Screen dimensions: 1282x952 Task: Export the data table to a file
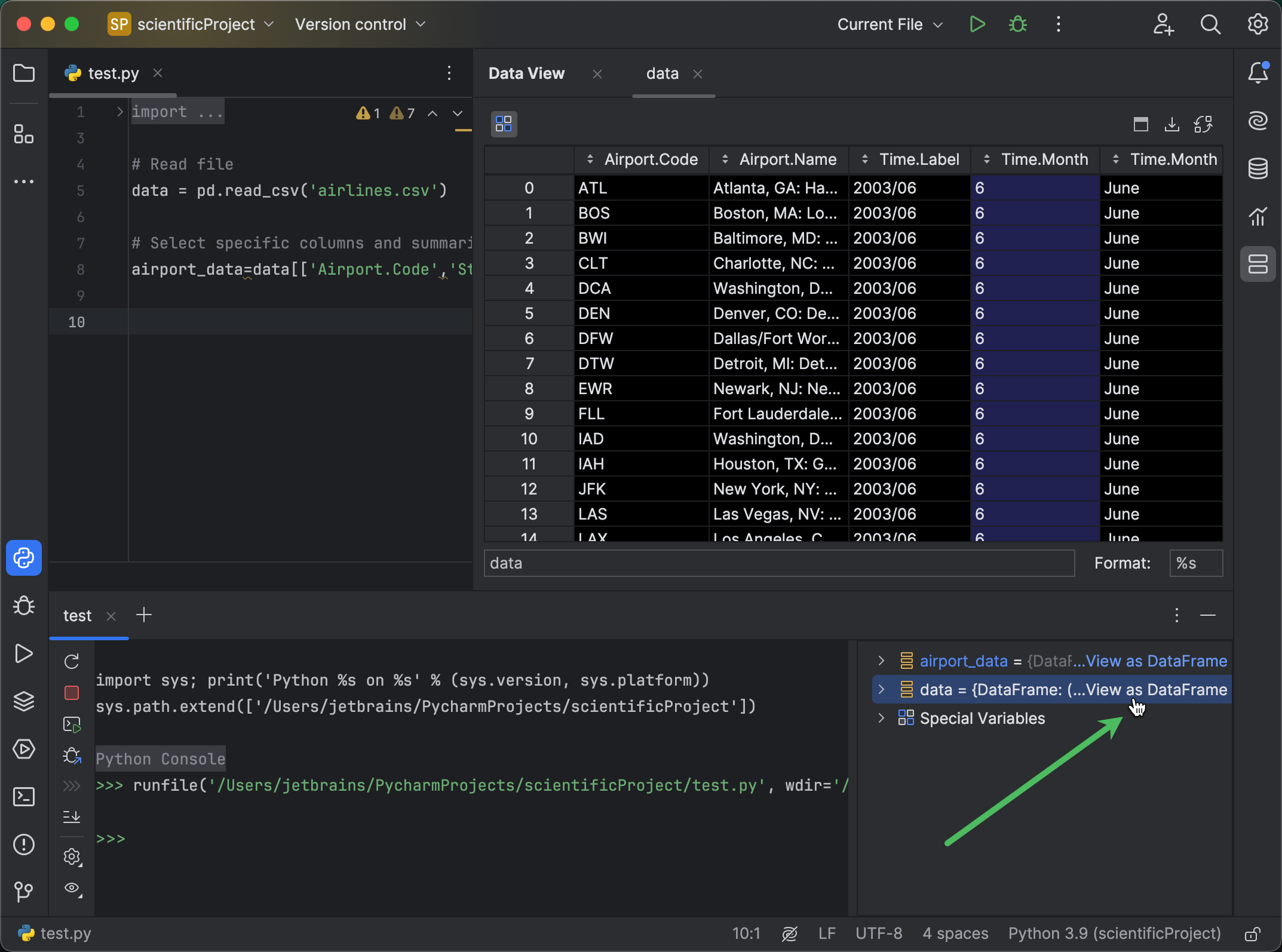pos(1171,124)
